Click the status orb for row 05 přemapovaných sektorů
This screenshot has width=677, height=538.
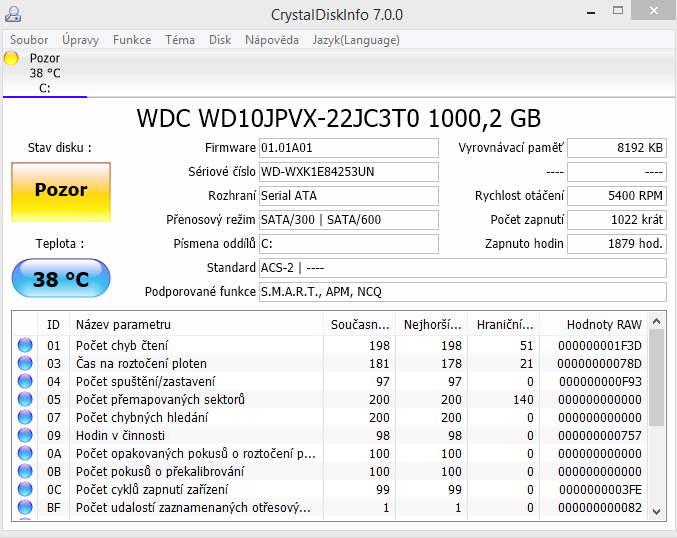25,399
